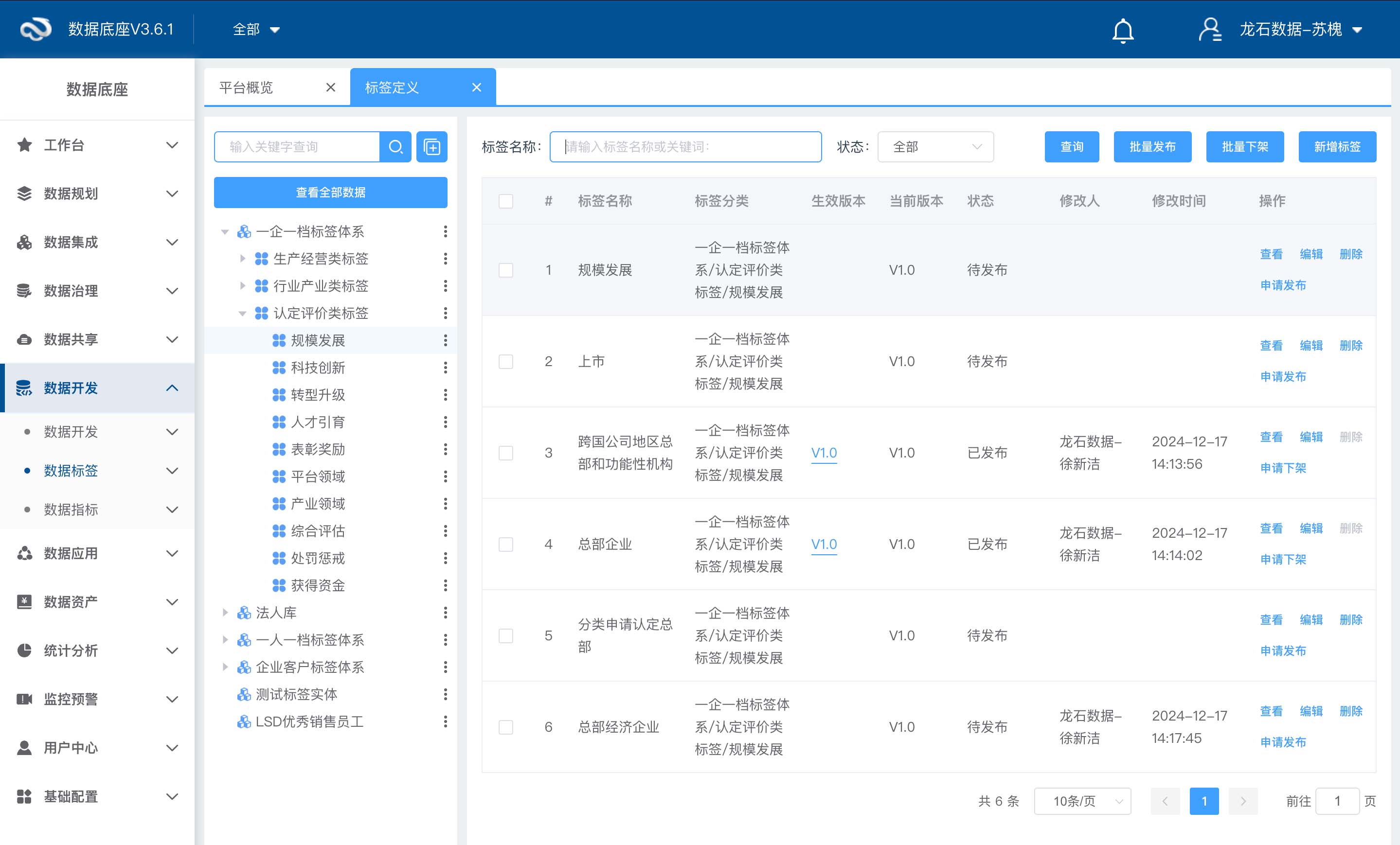
Task: Select the 转型升级 tree item
Action: 318,395
